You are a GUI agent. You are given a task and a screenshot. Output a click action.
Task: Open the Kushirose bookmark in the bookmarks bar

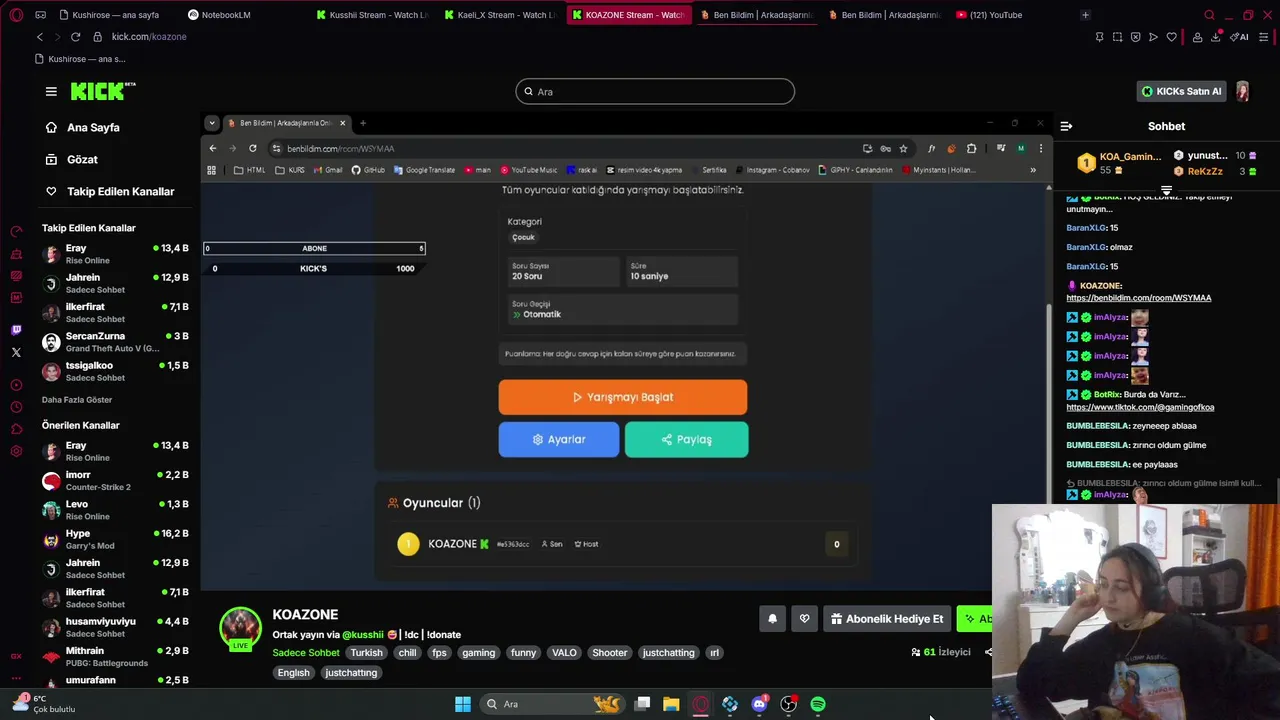coord(80,59)
